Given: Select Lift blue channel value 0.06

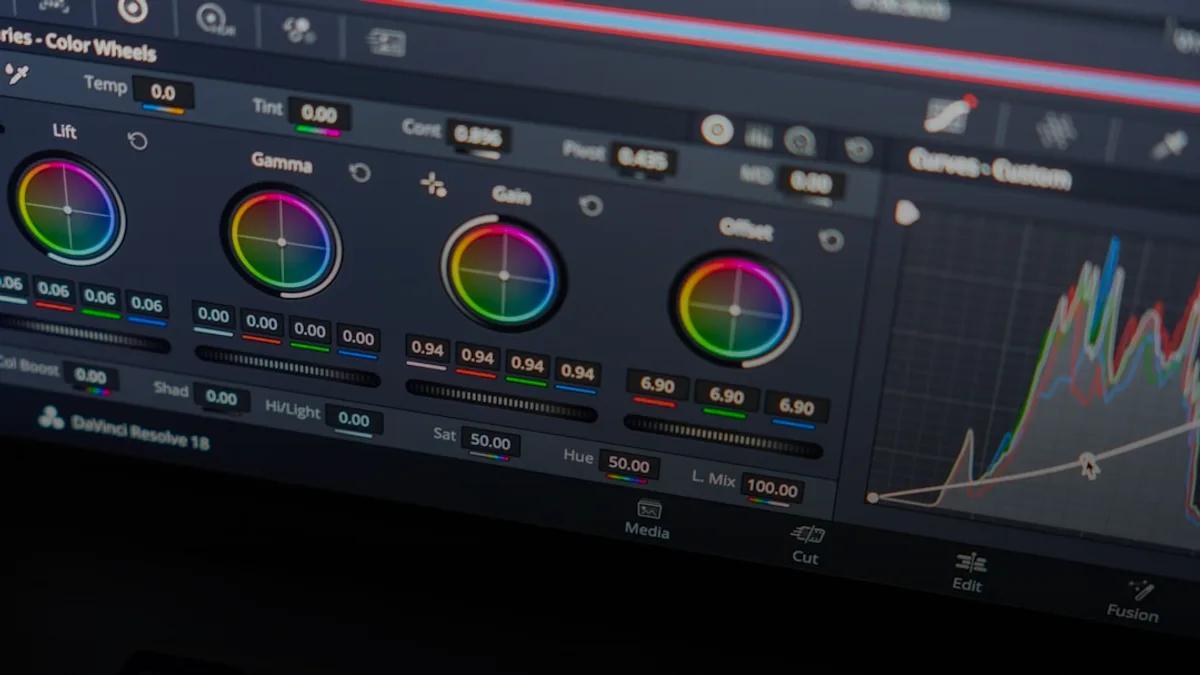Looking at the screenshot, I should pyautogui.click(x=147, y=304).
